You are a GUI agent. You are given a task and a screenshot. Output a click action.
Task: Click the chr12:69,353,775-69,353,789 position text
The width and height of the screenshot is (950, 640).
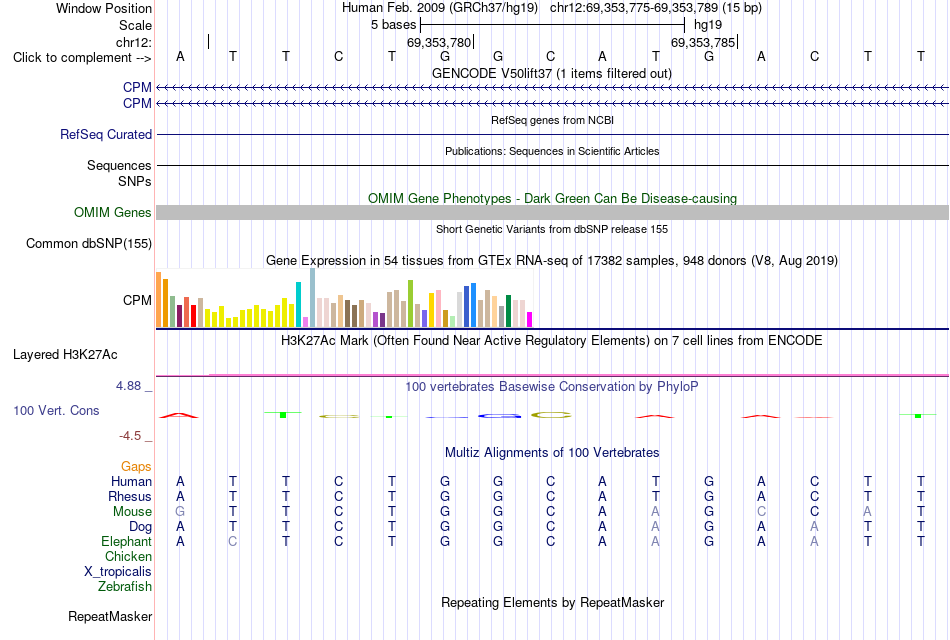[634, 8]
